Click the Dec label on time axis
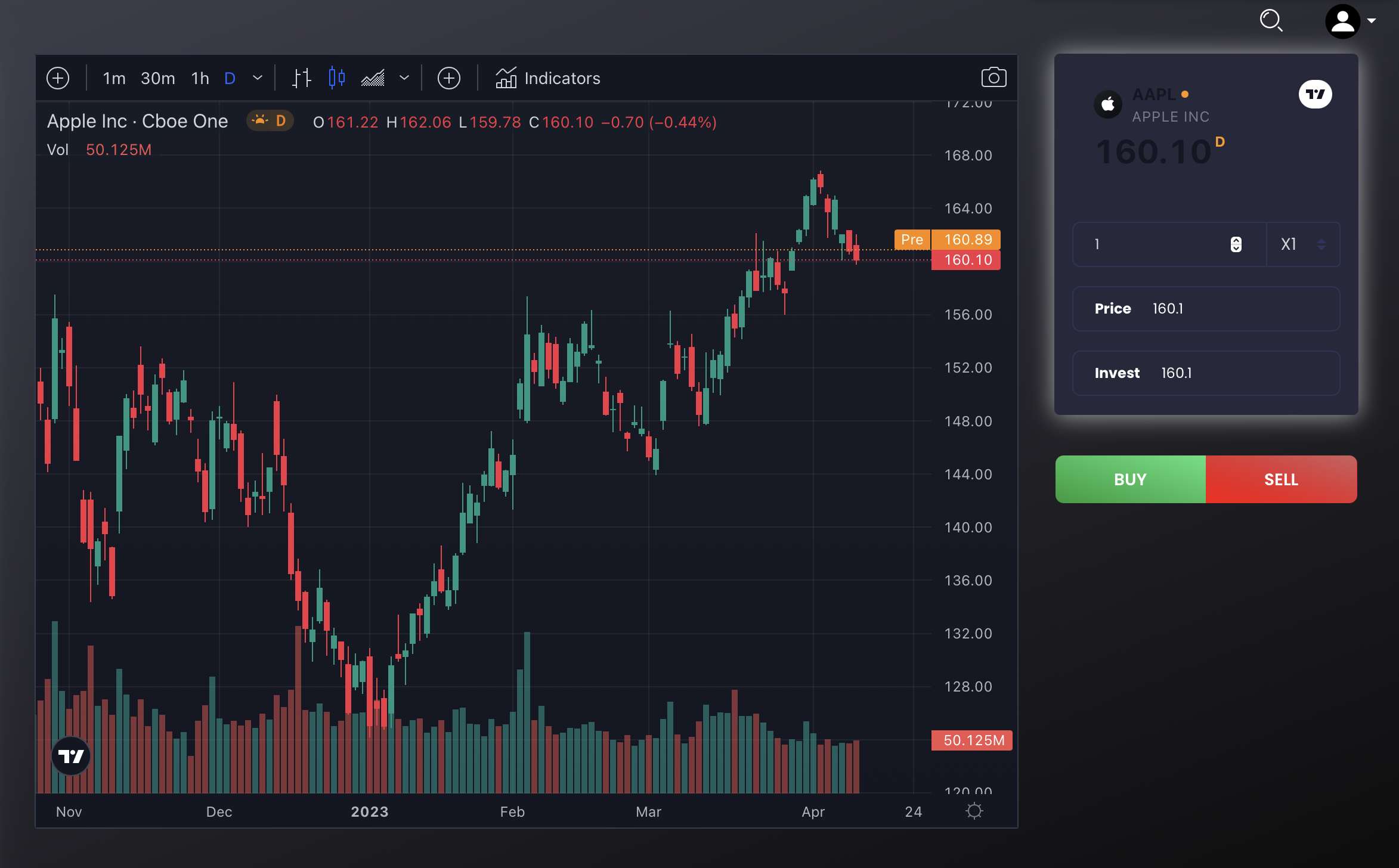 point(219,811)
